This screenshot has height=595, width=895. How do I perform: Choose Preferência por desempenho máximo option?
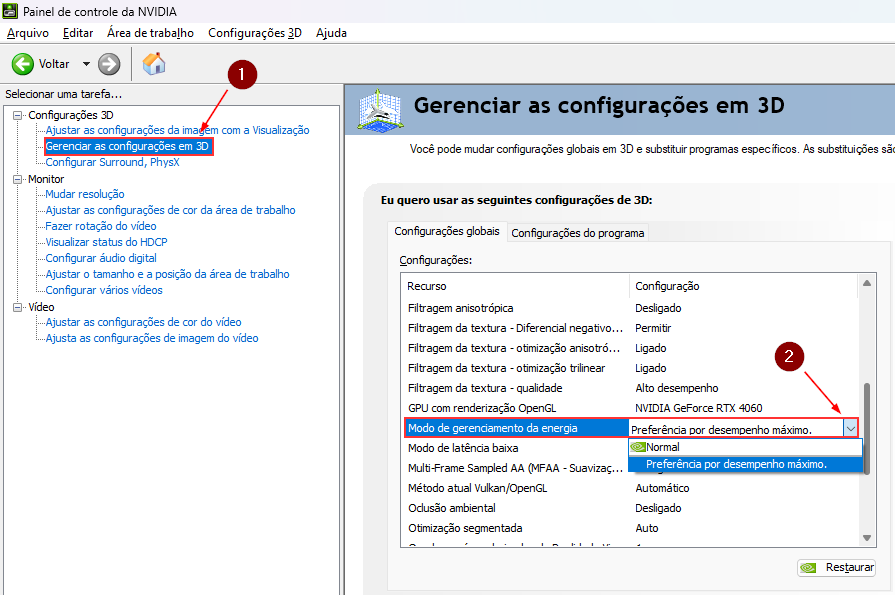coord(736,464)
